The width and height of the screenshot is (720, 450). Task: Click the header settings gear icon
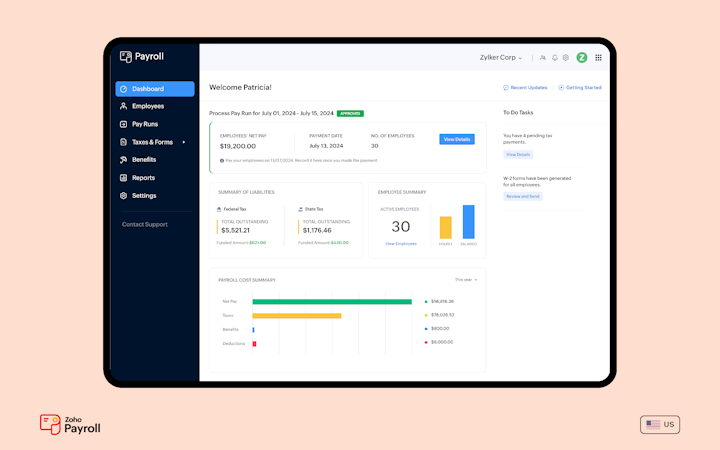click(x=566, y=57)
